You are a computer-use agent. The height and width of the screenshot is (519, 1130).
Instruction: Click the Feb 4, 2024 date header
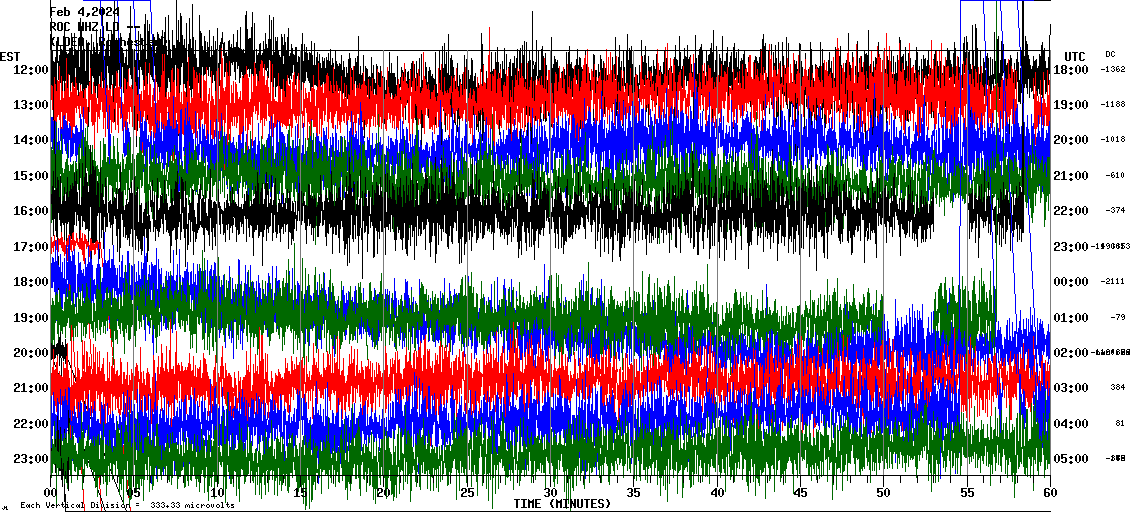[x=84, y=12]
